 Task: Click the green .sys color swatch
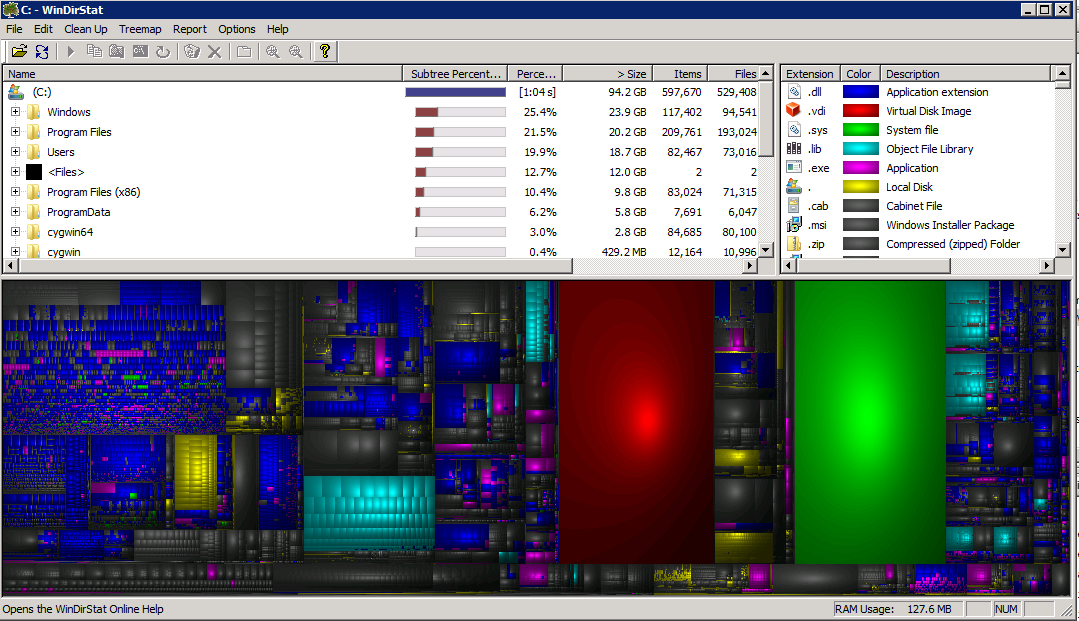click(x=860, y=130)
